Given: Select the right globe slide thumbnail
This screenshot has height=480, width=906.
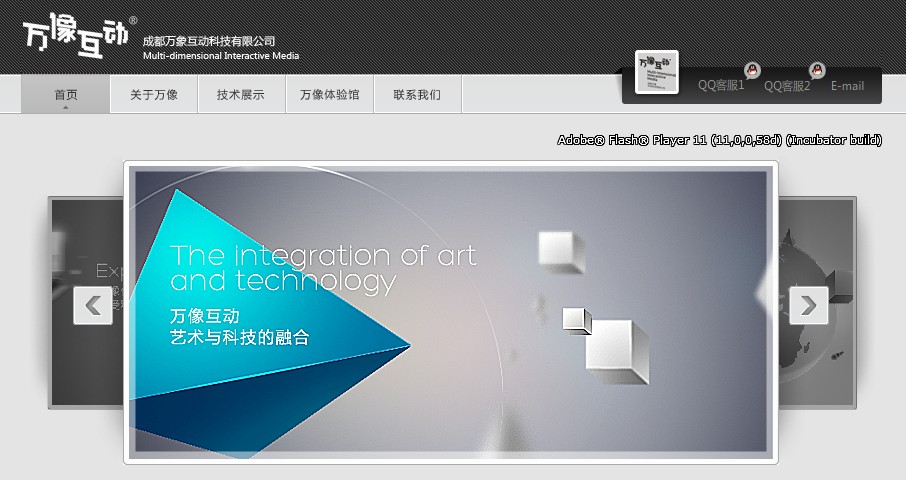Looking at the screenshot, I should coord(816,303).
